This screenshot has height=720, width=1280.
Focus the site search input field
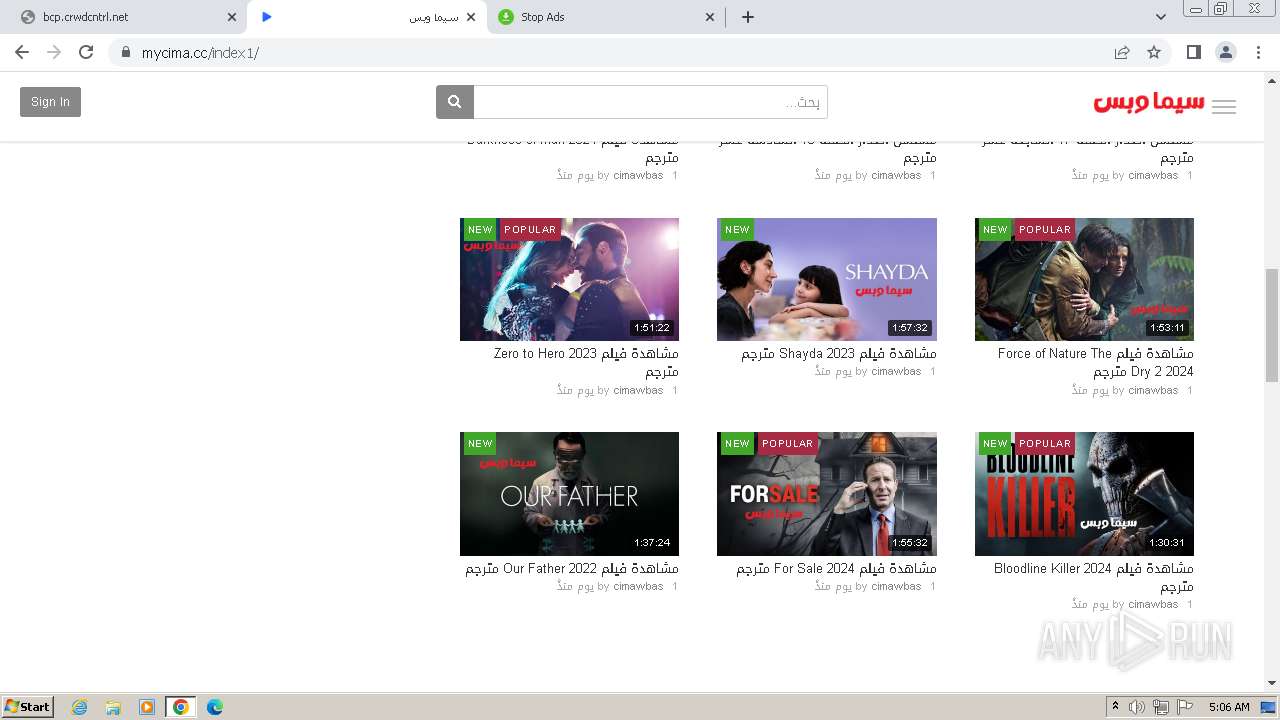coord(650,102)
